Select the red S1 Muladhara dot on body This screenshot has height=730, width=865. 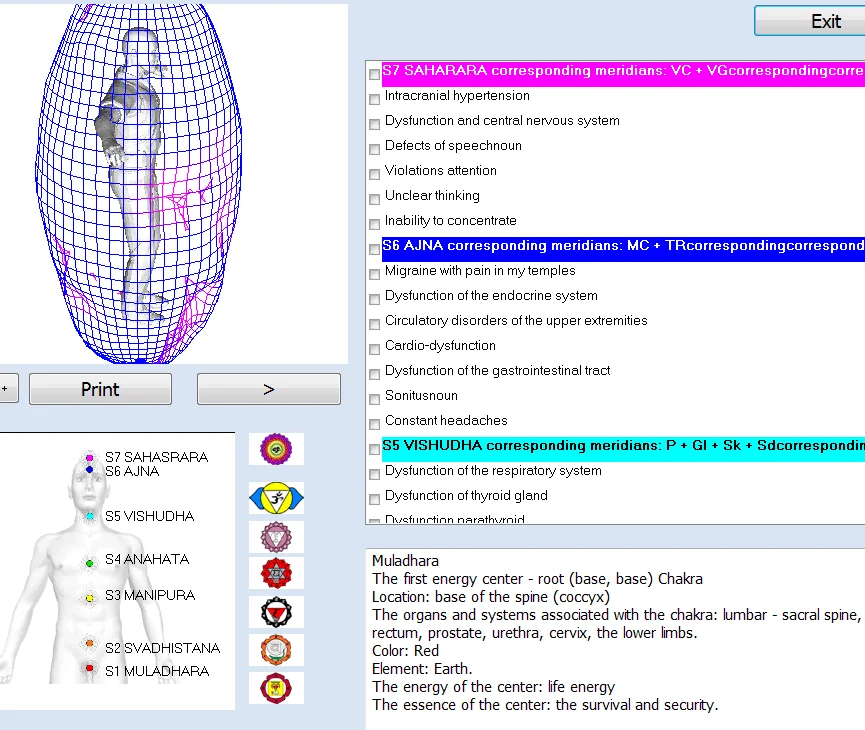click(89, 668)
